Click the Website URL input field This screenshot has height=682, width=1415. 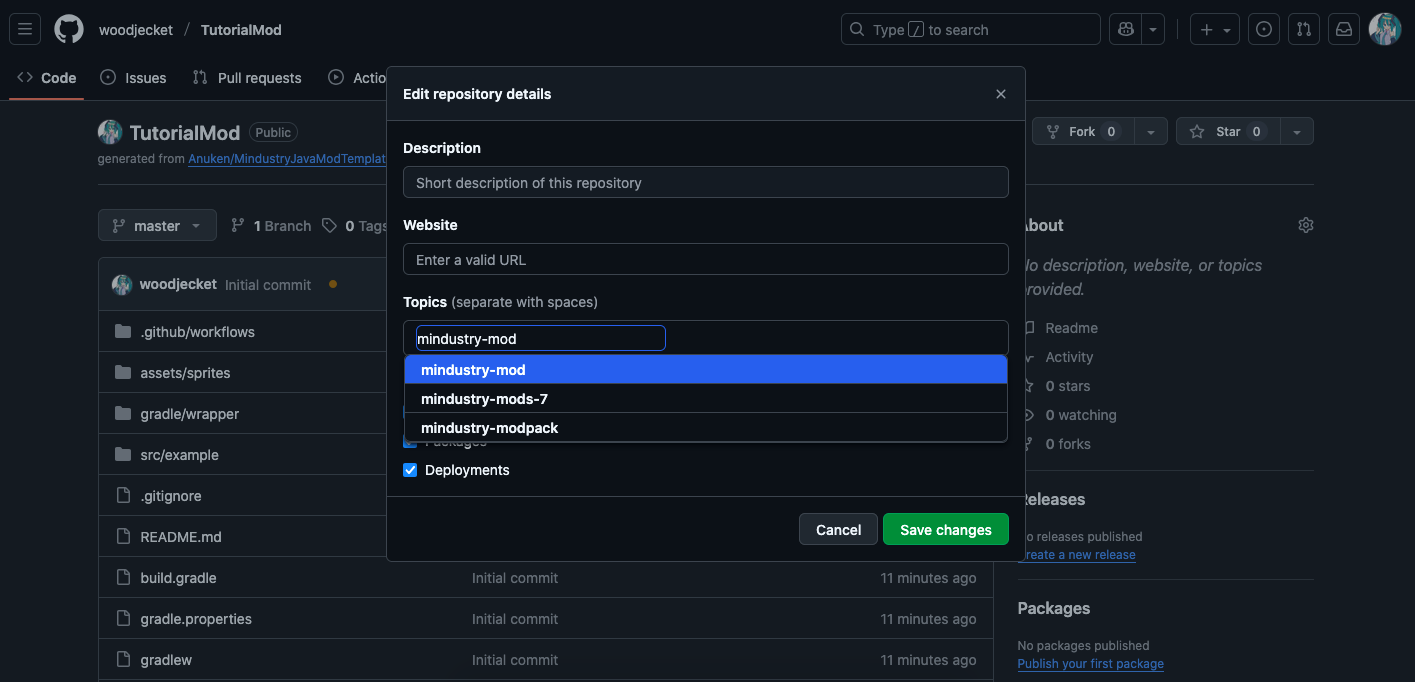pyautogui.click(x=705, y=259)
